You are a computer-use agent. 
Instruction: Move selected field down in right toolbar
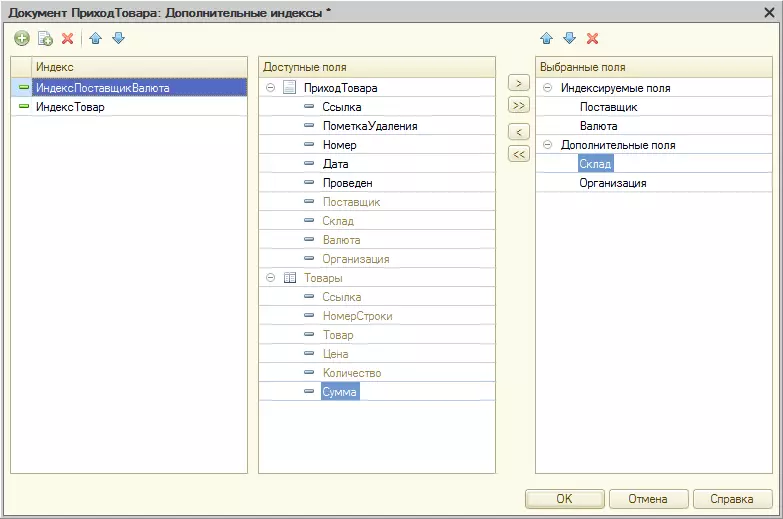(569, 38)
